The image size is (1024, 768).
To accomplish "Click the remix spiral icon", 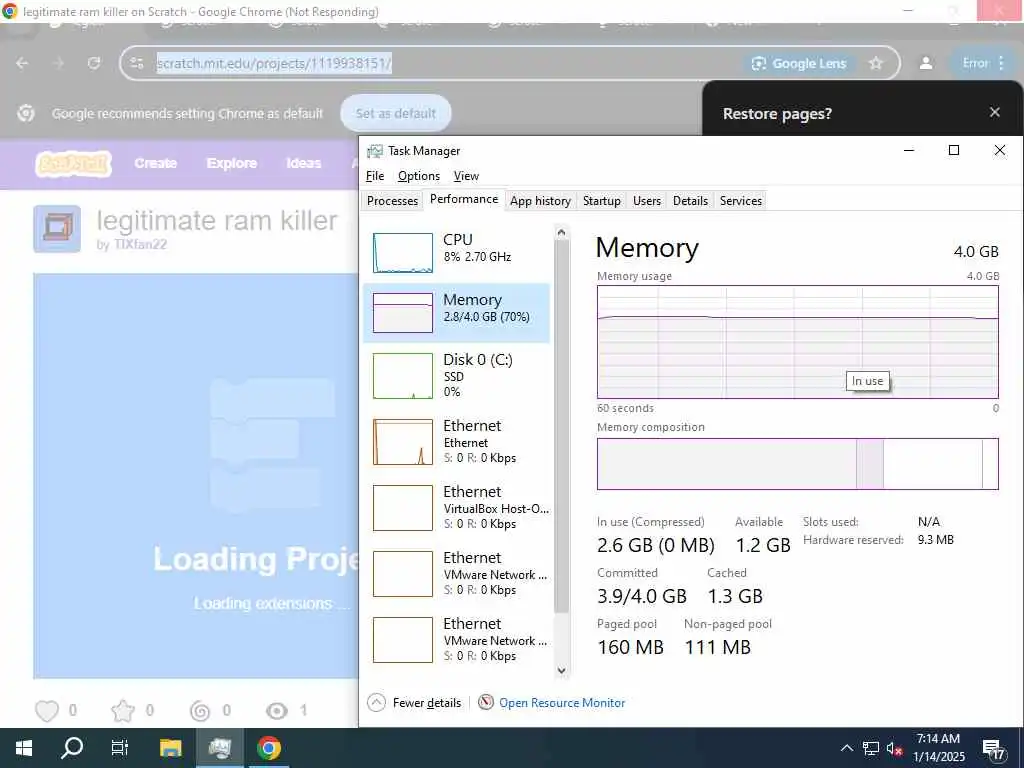I will tap(200, 711).
